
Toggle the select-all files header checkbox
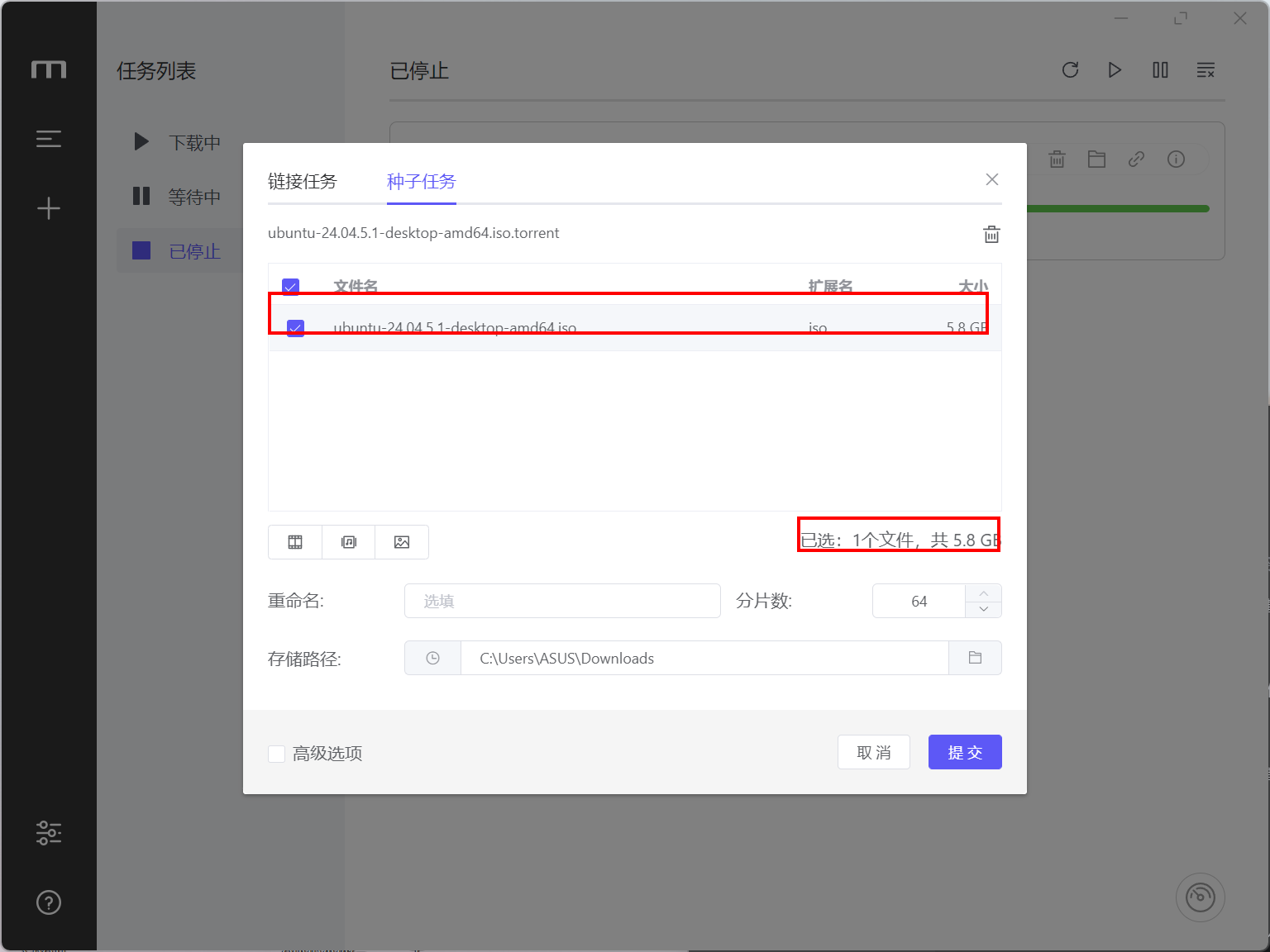290,287
